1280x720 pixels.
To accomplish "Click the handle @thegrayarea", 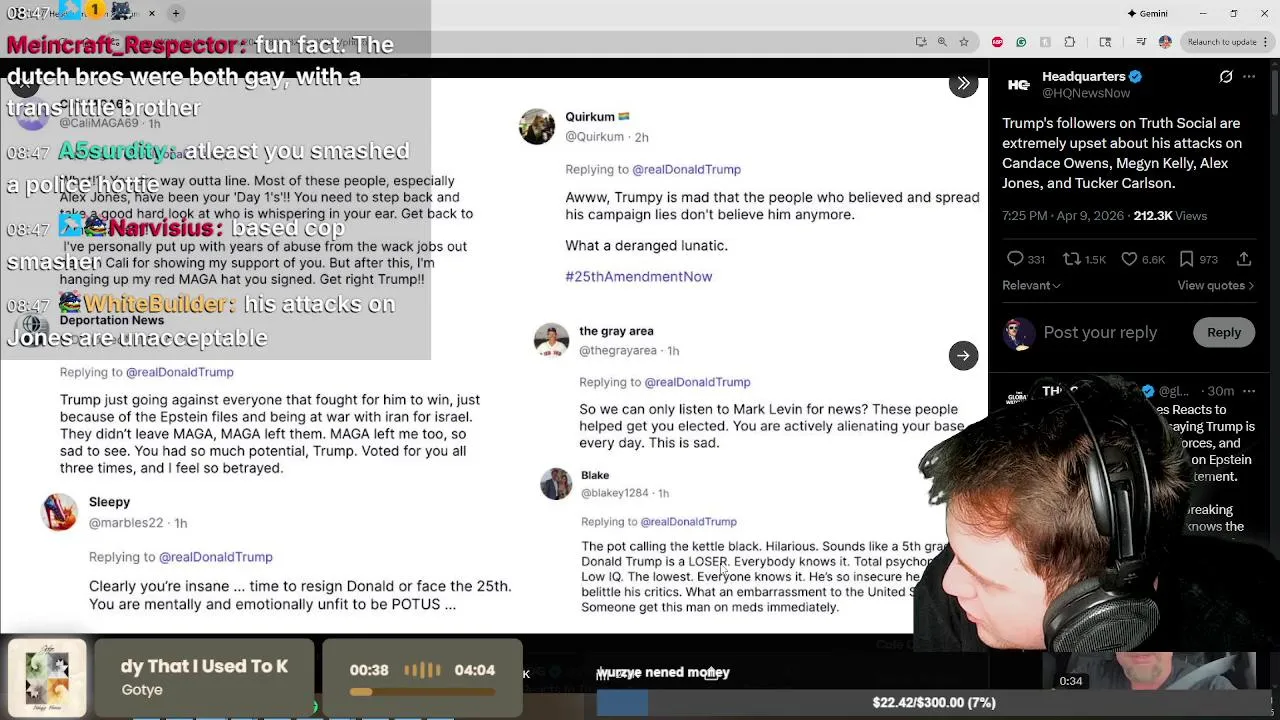I will (x=618, y=351).
